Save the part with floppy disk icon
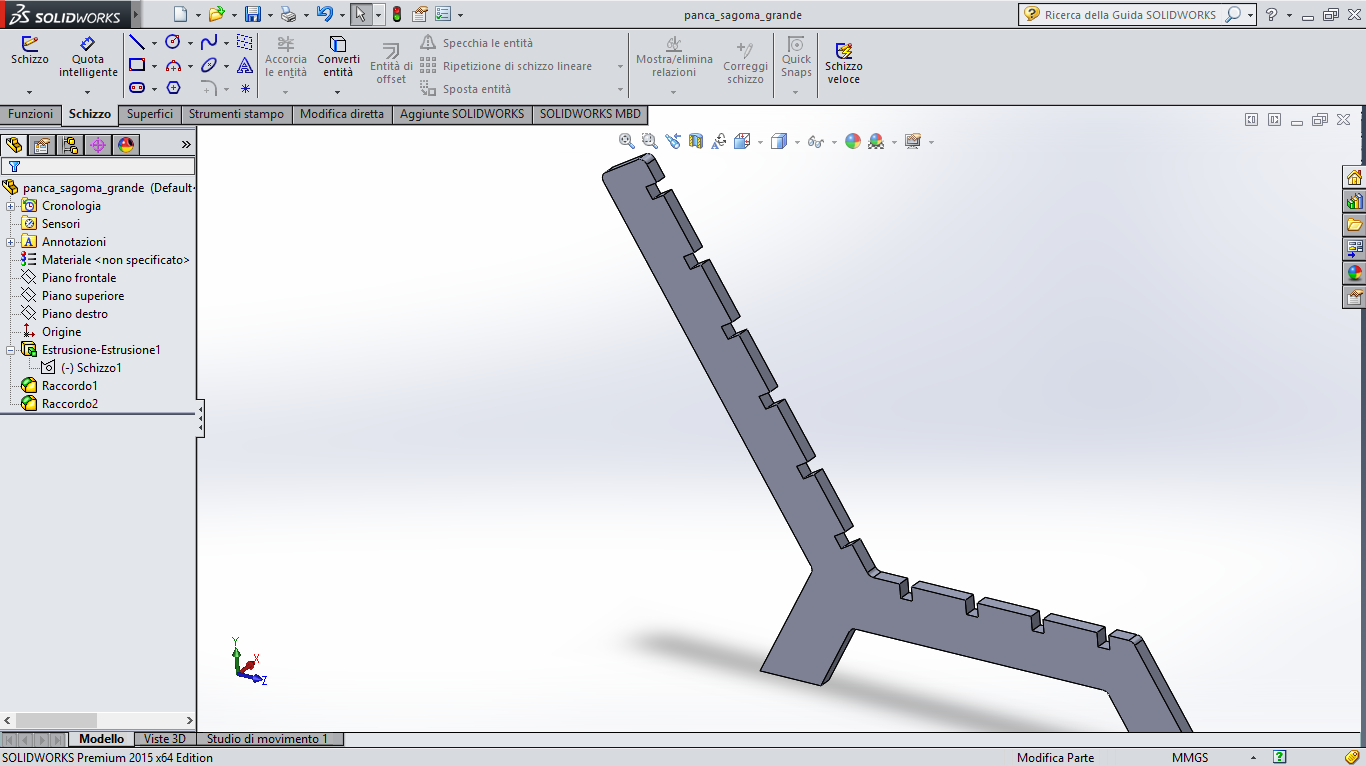 [x=253, y=14]
